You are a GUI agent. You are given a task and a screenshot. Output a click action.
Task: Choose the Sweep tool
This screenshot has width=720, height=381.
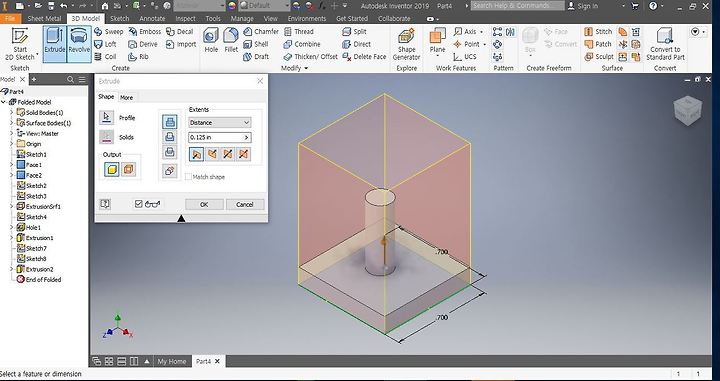coord(108,32)
